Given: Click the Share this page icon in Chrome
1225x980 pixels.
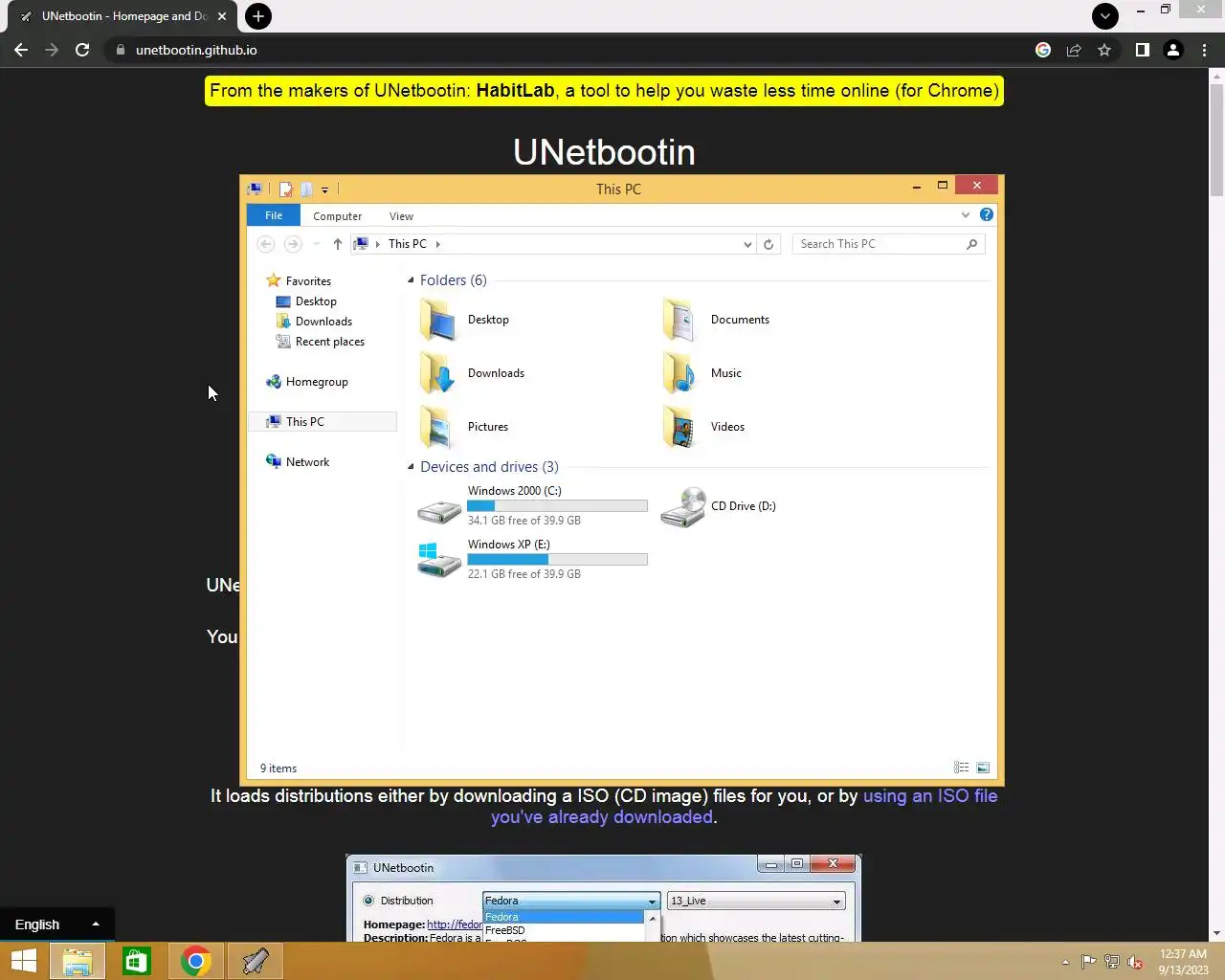Looking at the screenshot, I should coord(1074,50).
